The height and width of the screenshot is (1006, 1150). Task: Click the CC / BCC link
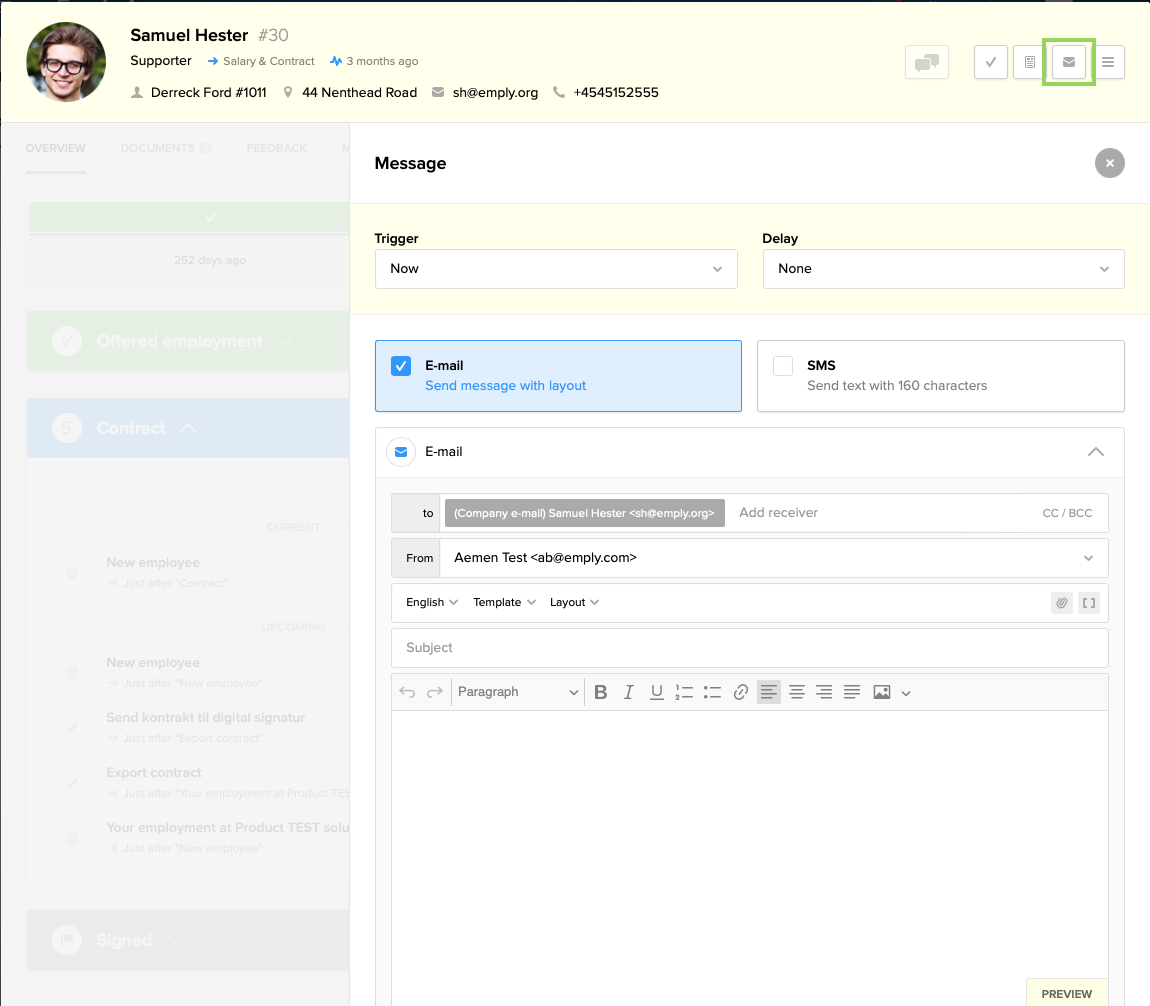(1067, 513)
